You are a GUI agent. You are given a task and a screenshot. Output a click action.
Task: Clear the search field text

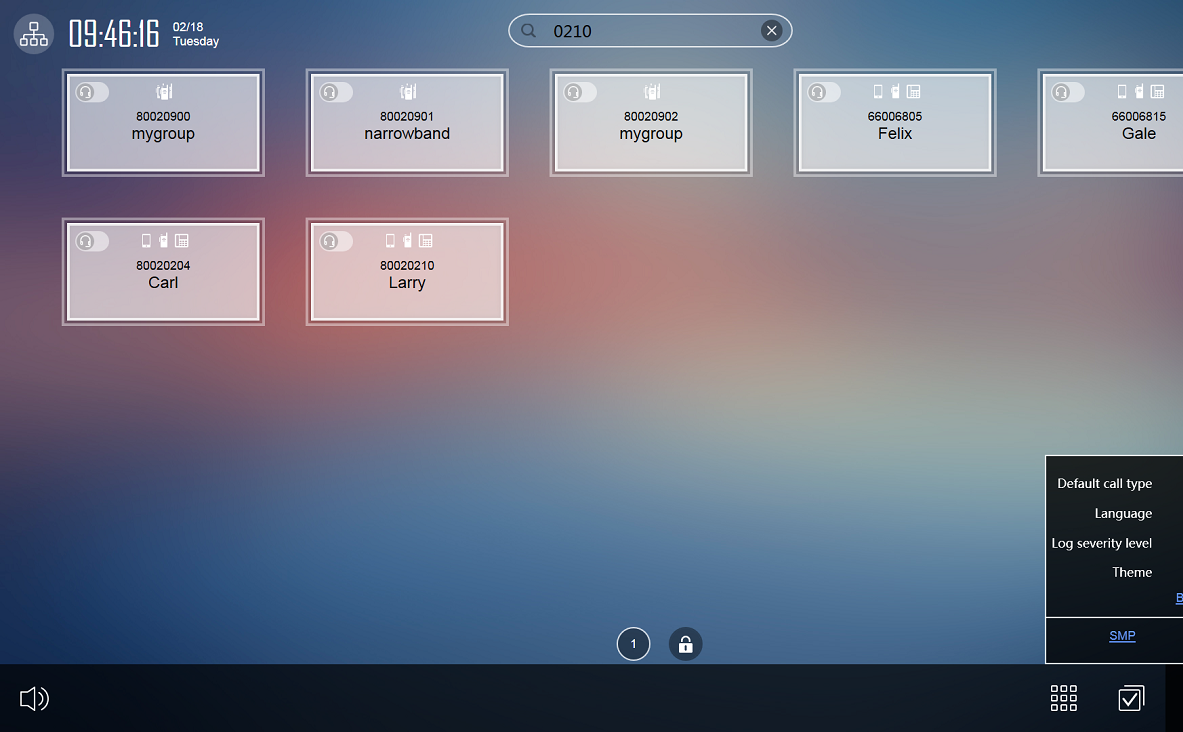[x=771, y=31]
